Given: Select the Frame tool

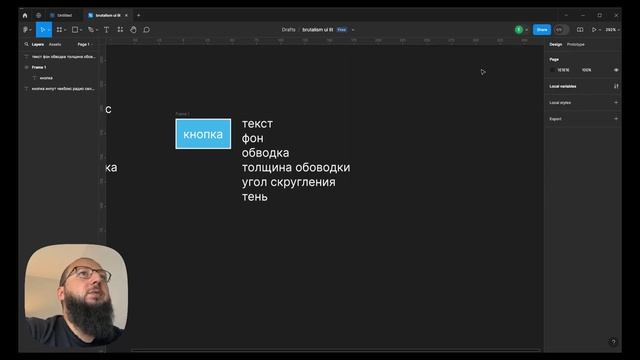Looking at the screenshot, I should [x=59, y=30].
